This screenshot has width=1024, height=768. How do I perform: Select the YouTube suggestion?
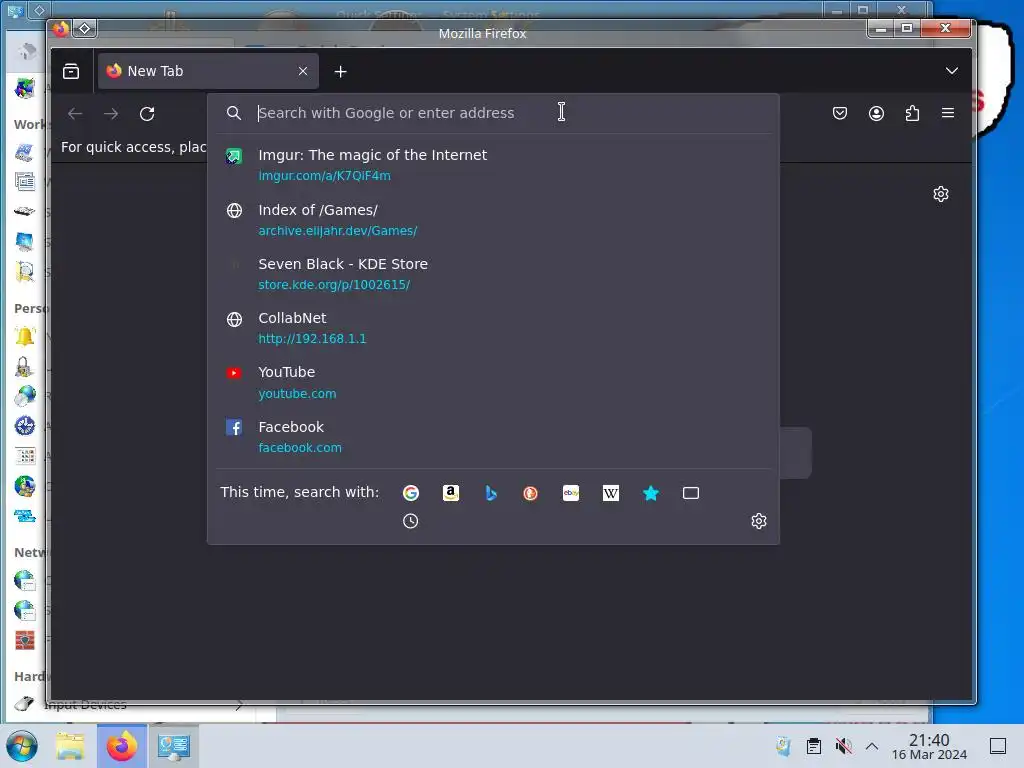tap(493, 383)
